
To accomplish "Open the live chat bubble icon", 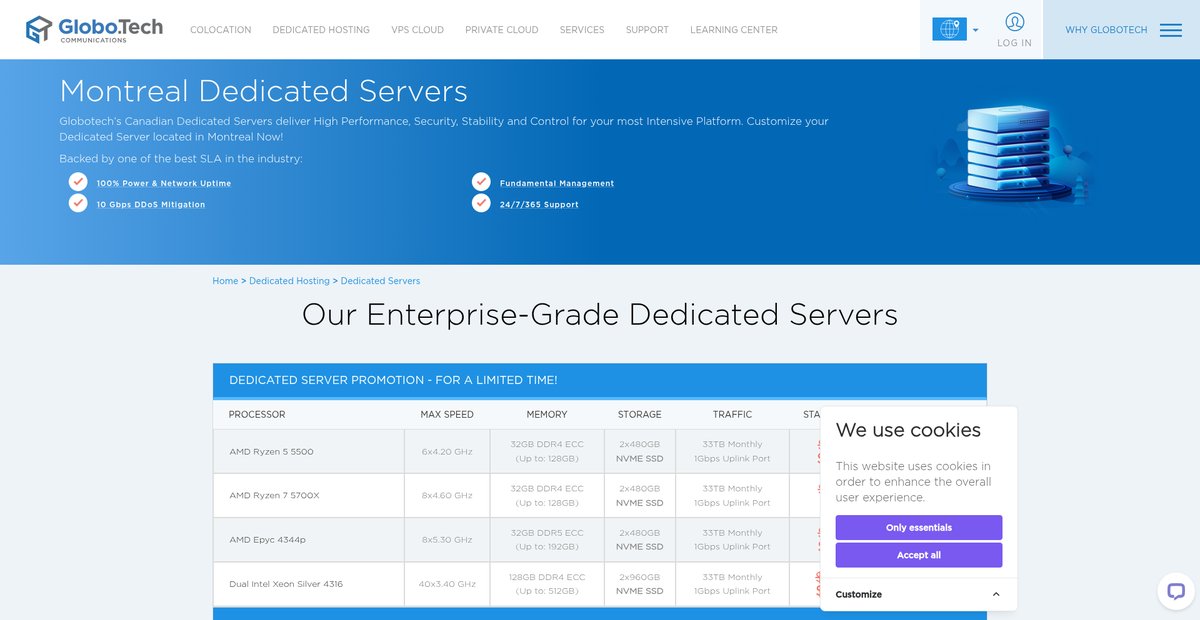I will (1176, 590).
